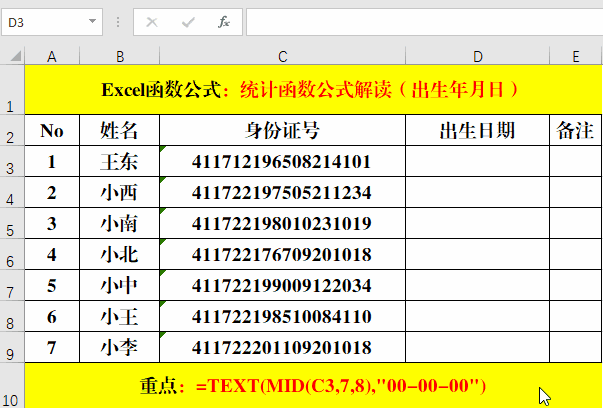Viewport: 603px width, 408px height.
Task: Select row 1 header
Action: [12, 90]
